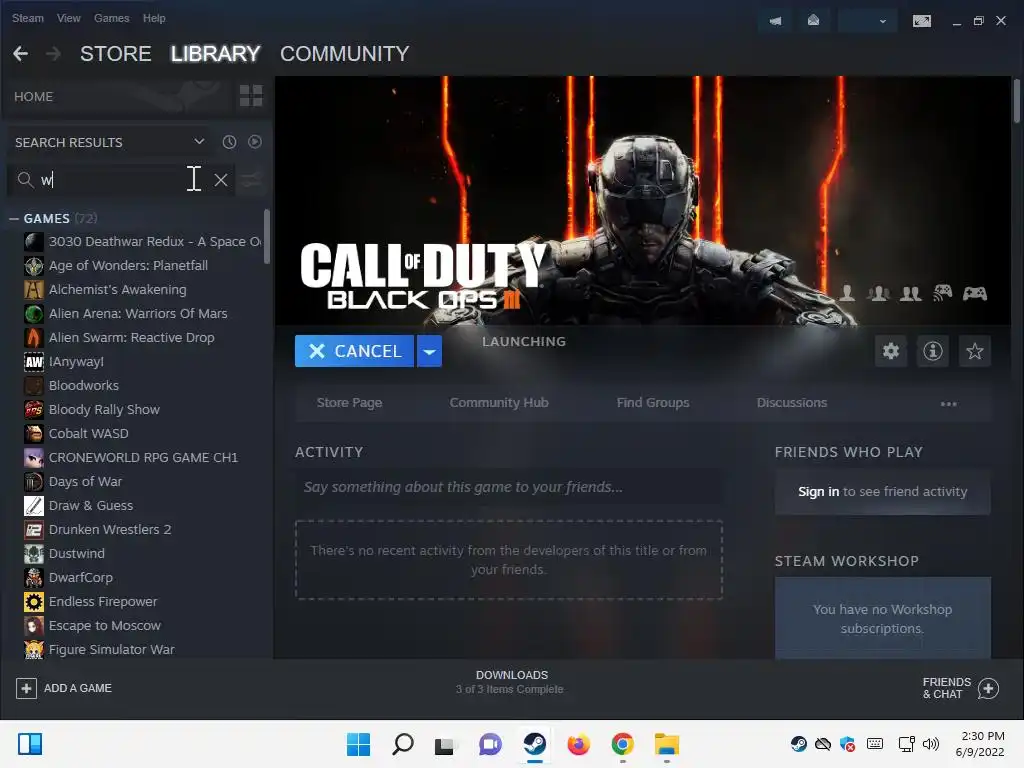Image resolution: width=1024 pixels, height=768 pixels.
Task: Open the Store Page link
Action: (x=349, y=403)
